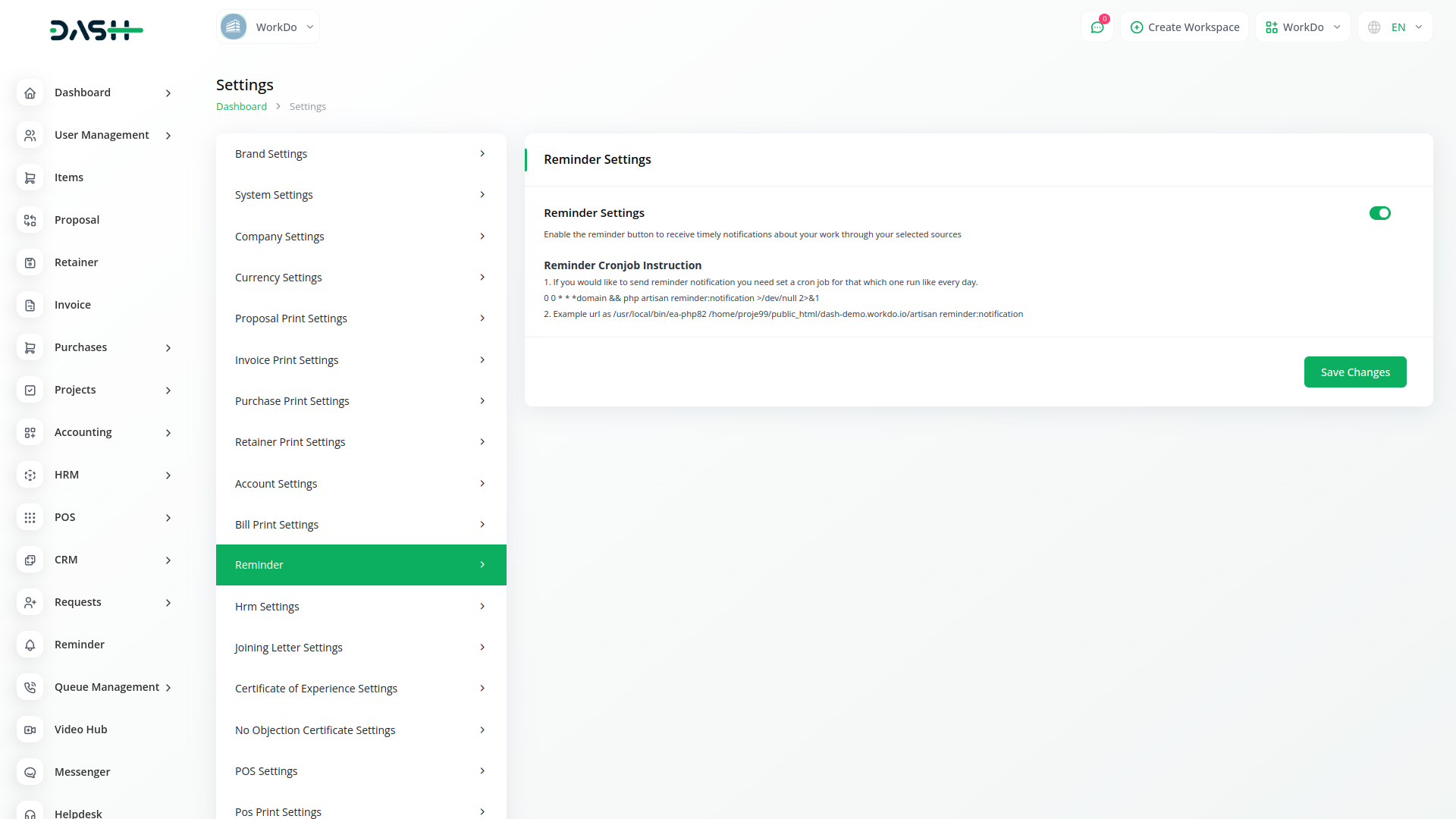
Task: Click Create Workspace in the header
Action: pyautogui.click(x=1184, y=27)
